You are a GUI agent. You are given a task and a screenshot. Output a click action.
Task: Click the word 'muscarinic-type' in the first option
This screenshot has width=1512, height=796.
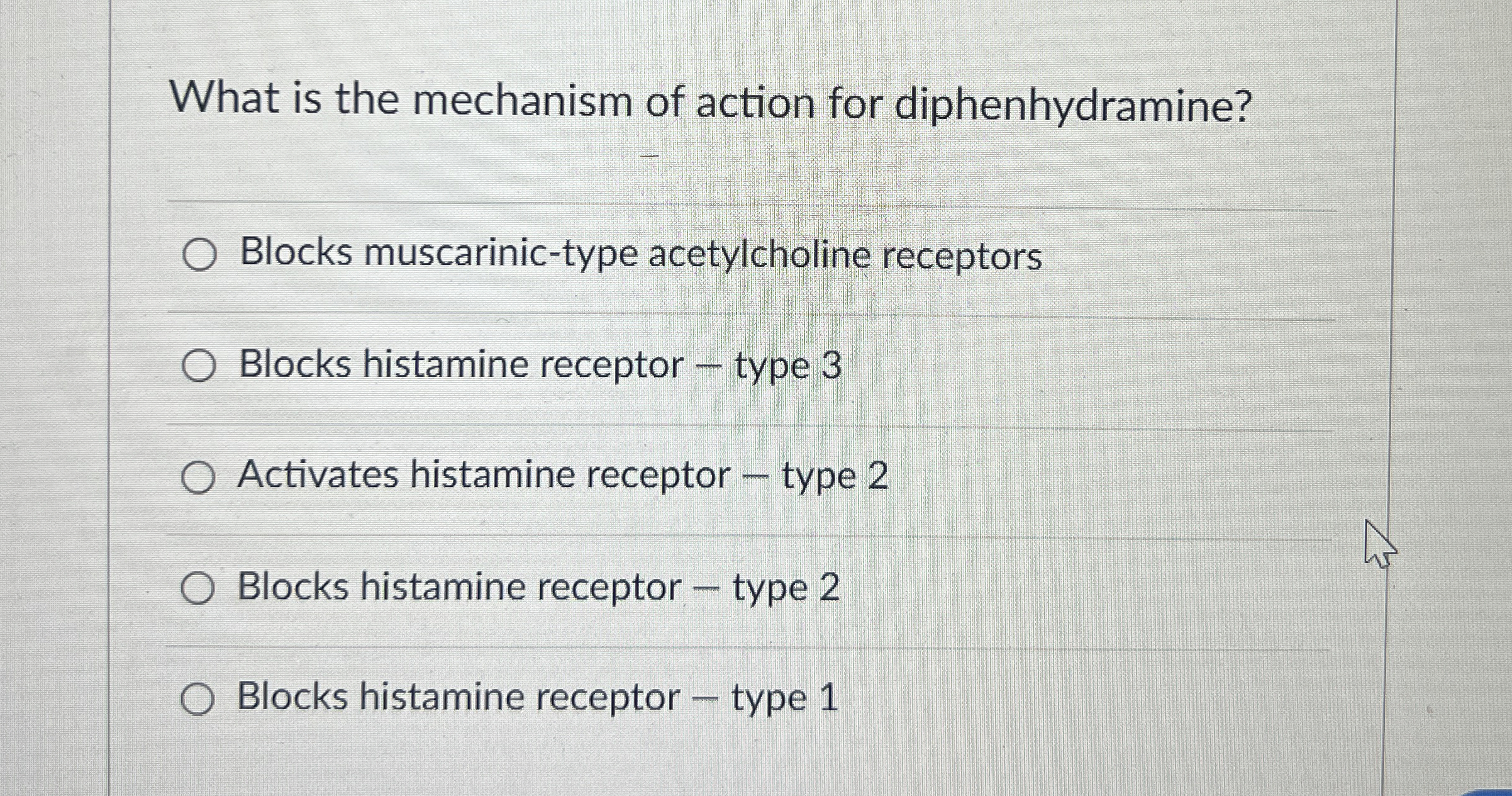click(x=501, y=254)
